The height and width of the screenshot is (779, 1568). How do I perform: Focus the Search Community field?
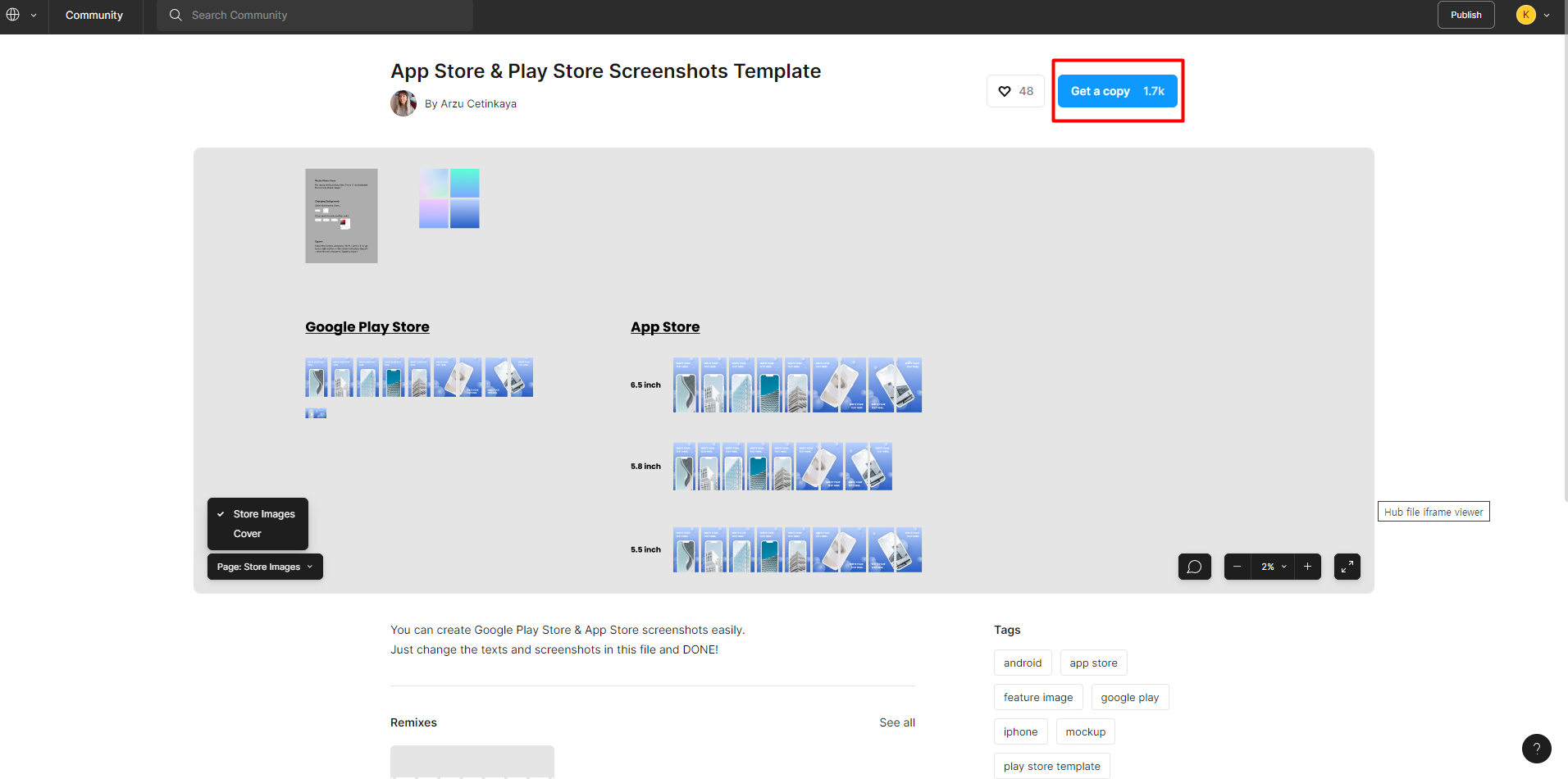(x=315, y=16)
